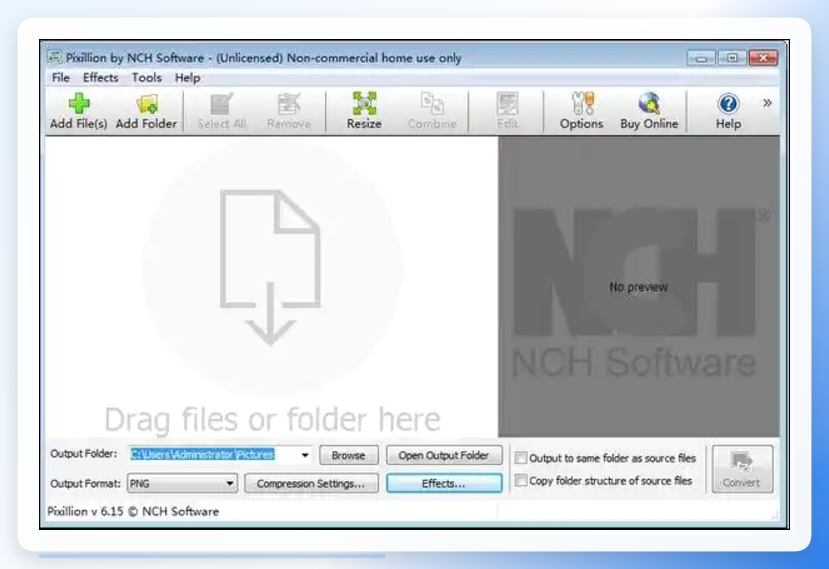829x569 pixels.
Task: Click the Open Output Folder button
Action: click(444, 455)
